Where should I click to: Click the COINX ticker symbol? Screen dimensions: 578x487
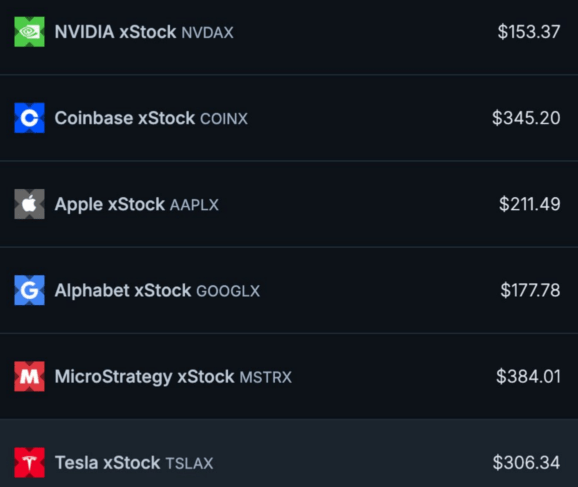click(224, 119)
